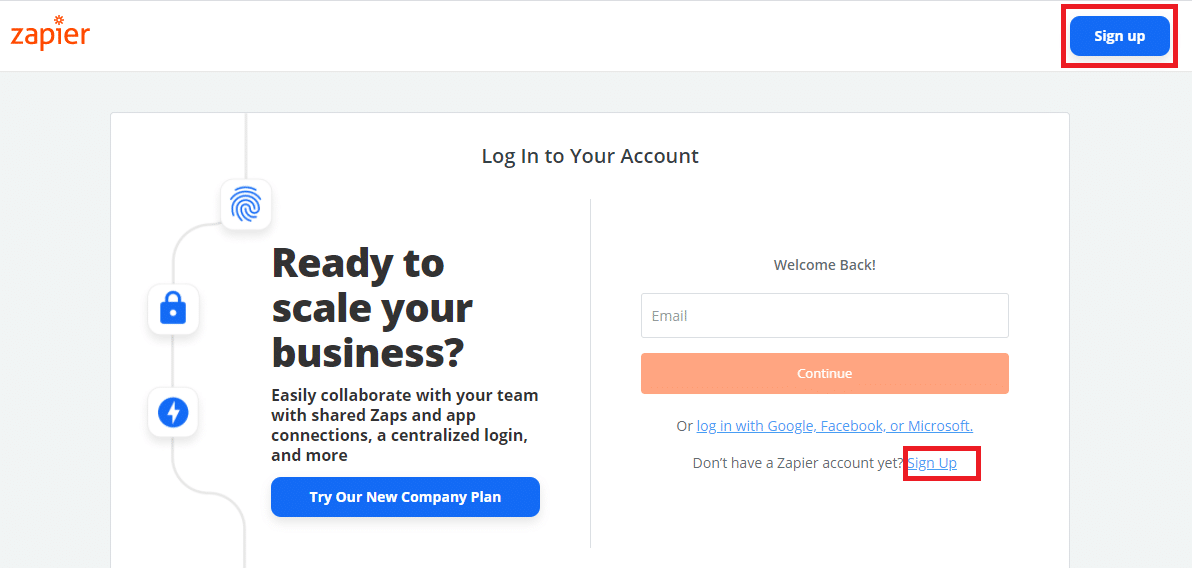Image resolution: width=1192 pixels, height=568 pixels.
Task: Click the gray page background outside the card
Action: point(55,300)
